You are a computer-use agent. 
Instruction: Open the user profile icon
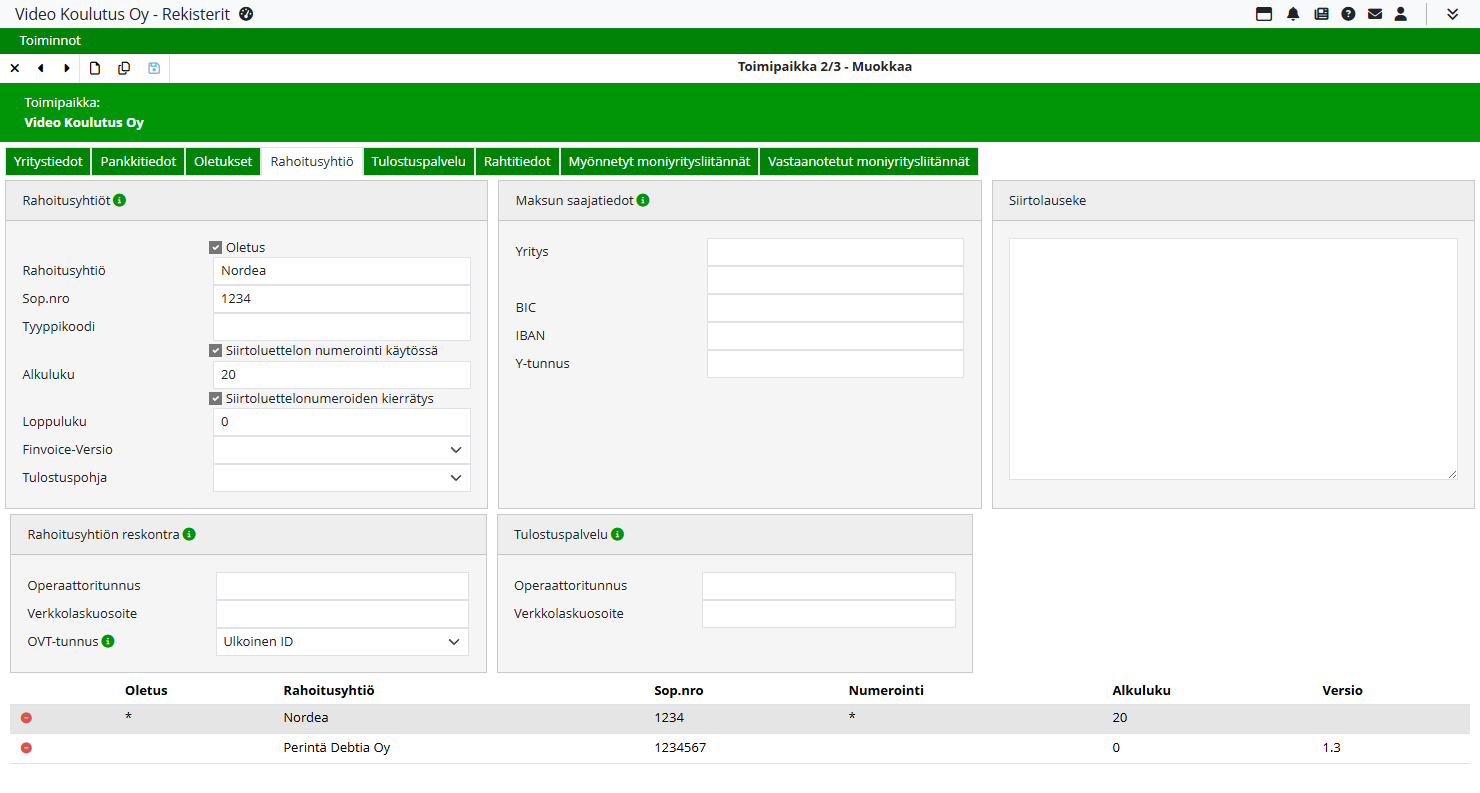coord(1401,14)
